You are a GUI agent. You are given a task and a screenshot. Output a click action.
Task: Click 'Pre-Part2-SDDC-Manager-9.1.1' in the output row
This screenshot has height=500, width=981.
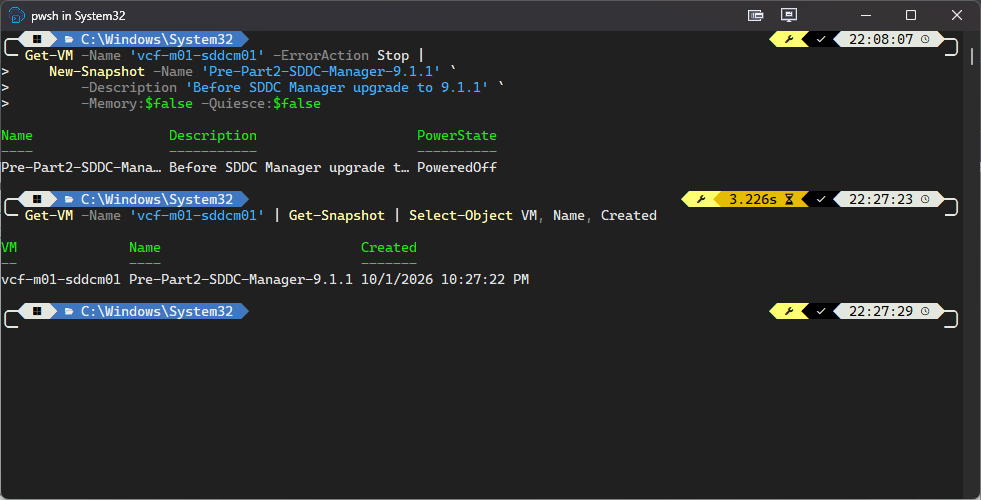click(241, 279)
